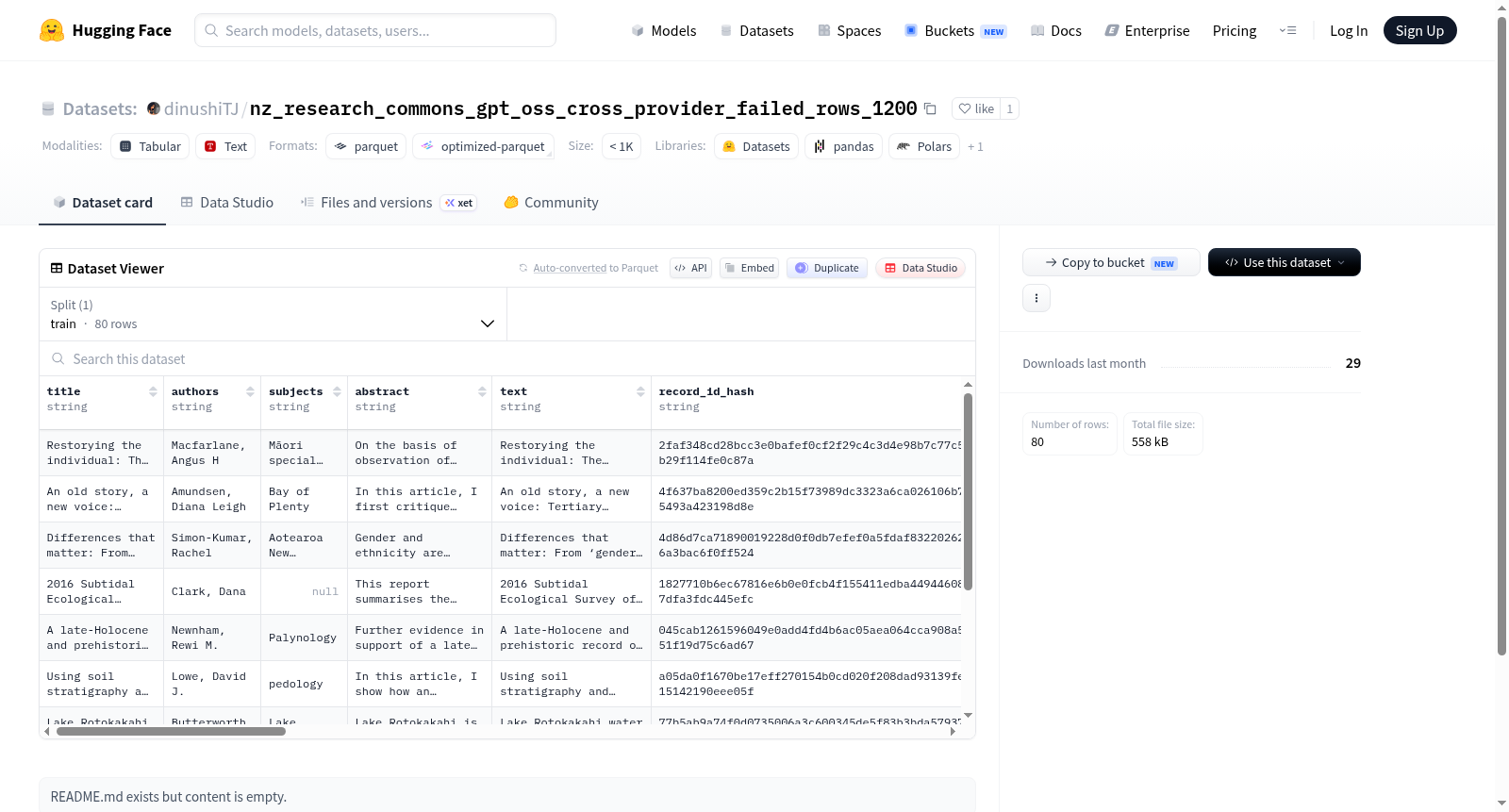The width and height of the screenshot is (1509, 812).
Task: Open the Dataset card tab
Action: (102, 202)
